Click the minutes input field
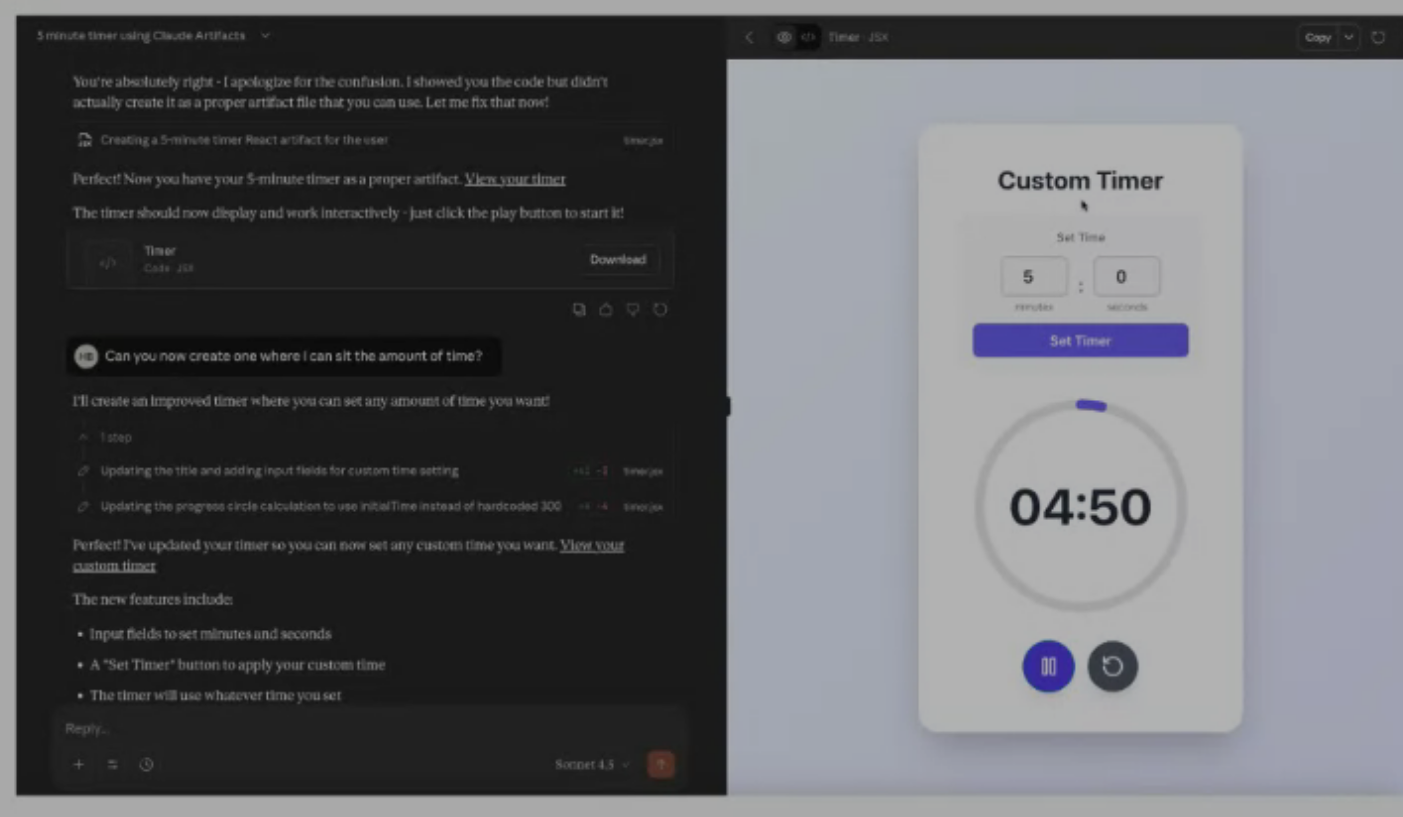Screen dimensions: 1403x817 pyautogui.click(x=1034, y=277)
